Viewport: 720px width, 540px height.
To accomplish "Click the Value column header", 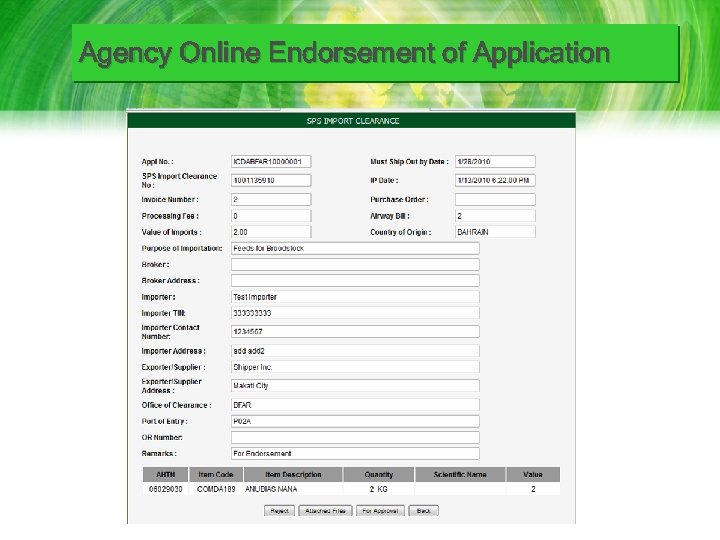I will (533, 474).
